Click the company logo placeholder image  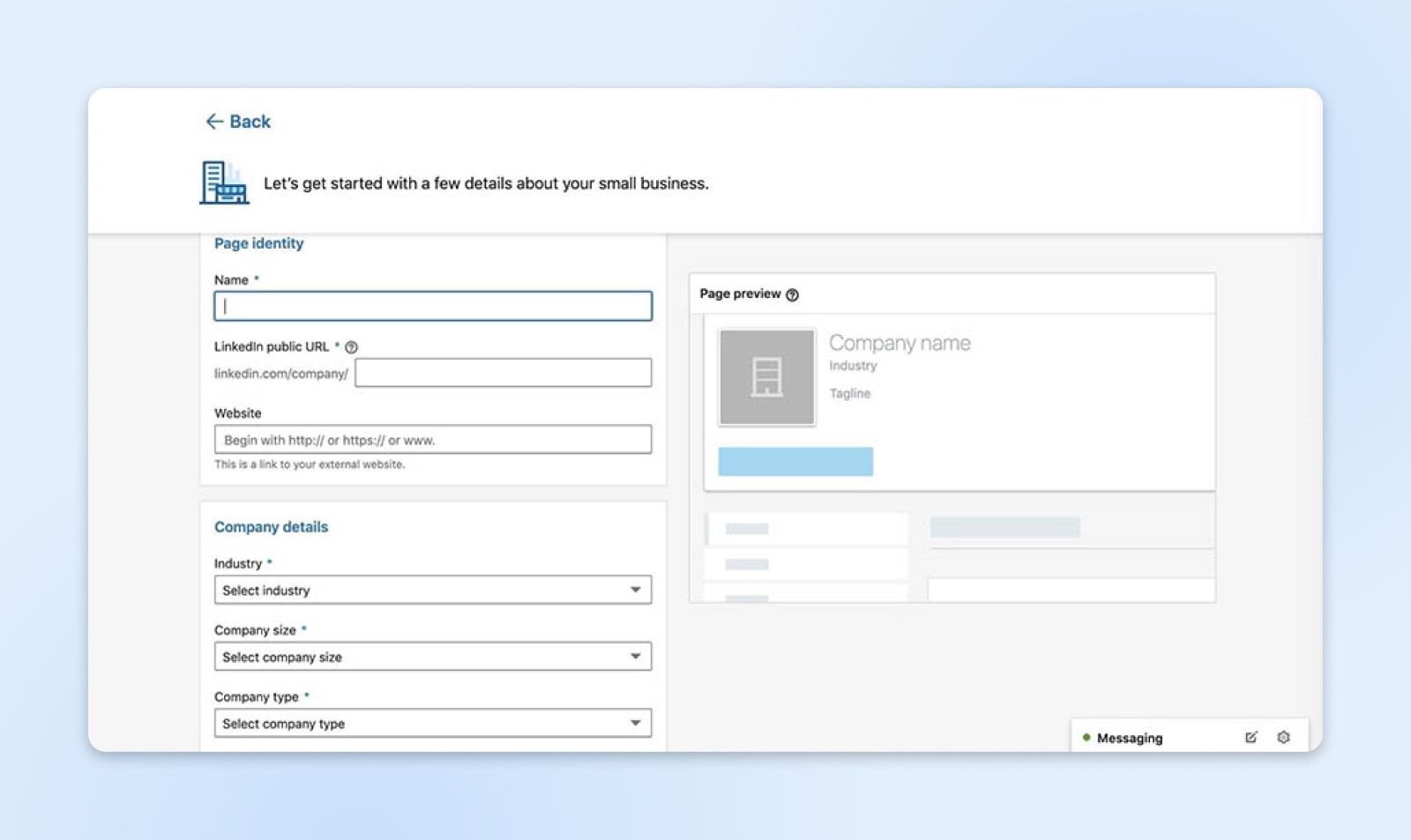766,377
